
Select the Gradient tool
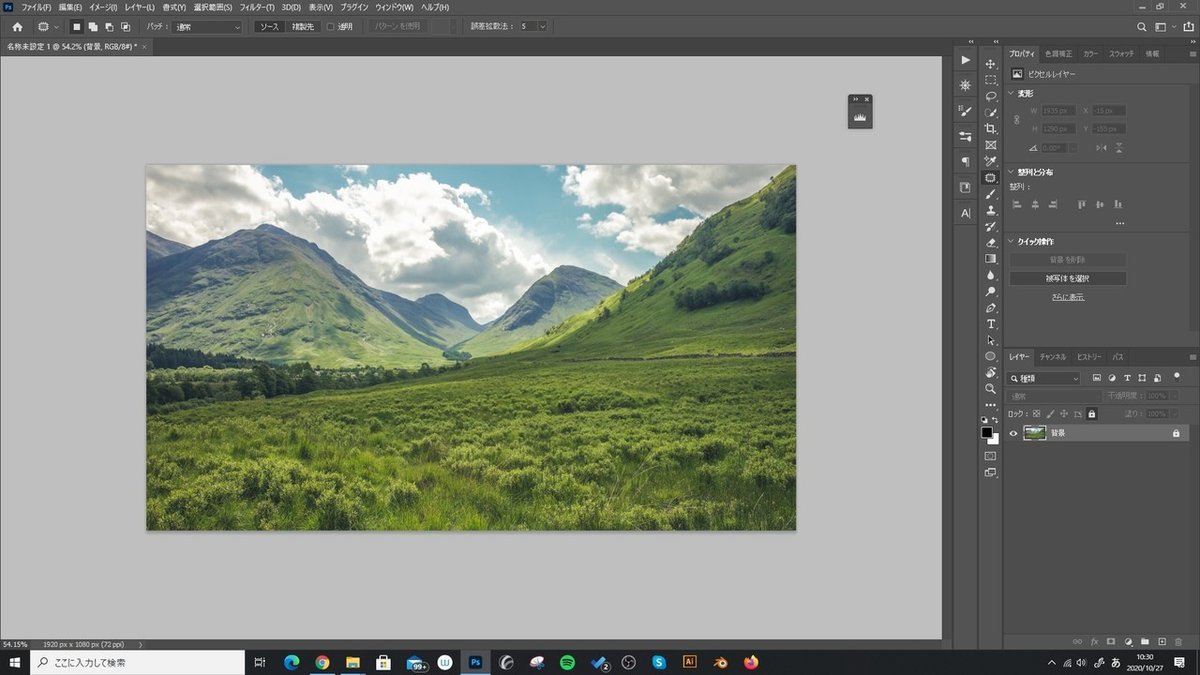pyautogui.click(x=991, y=258)
